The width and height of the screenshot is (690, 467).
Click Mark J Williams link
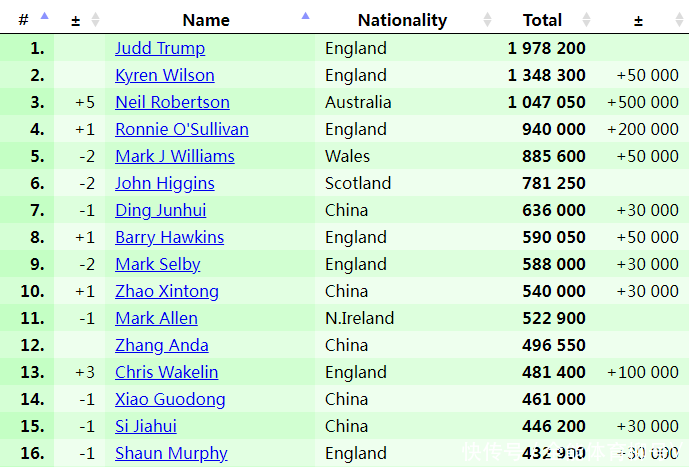[175, 156]
